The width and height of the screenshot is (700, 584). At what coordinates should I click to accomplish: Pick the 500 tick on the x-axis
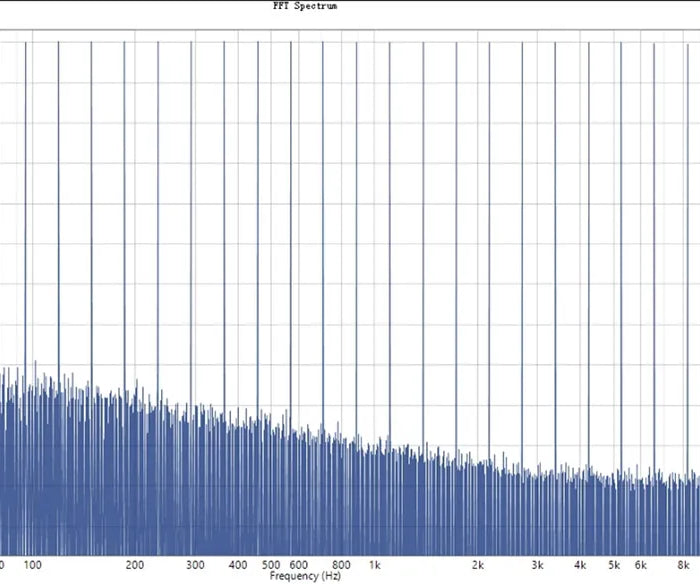click(x=272, y=565)
